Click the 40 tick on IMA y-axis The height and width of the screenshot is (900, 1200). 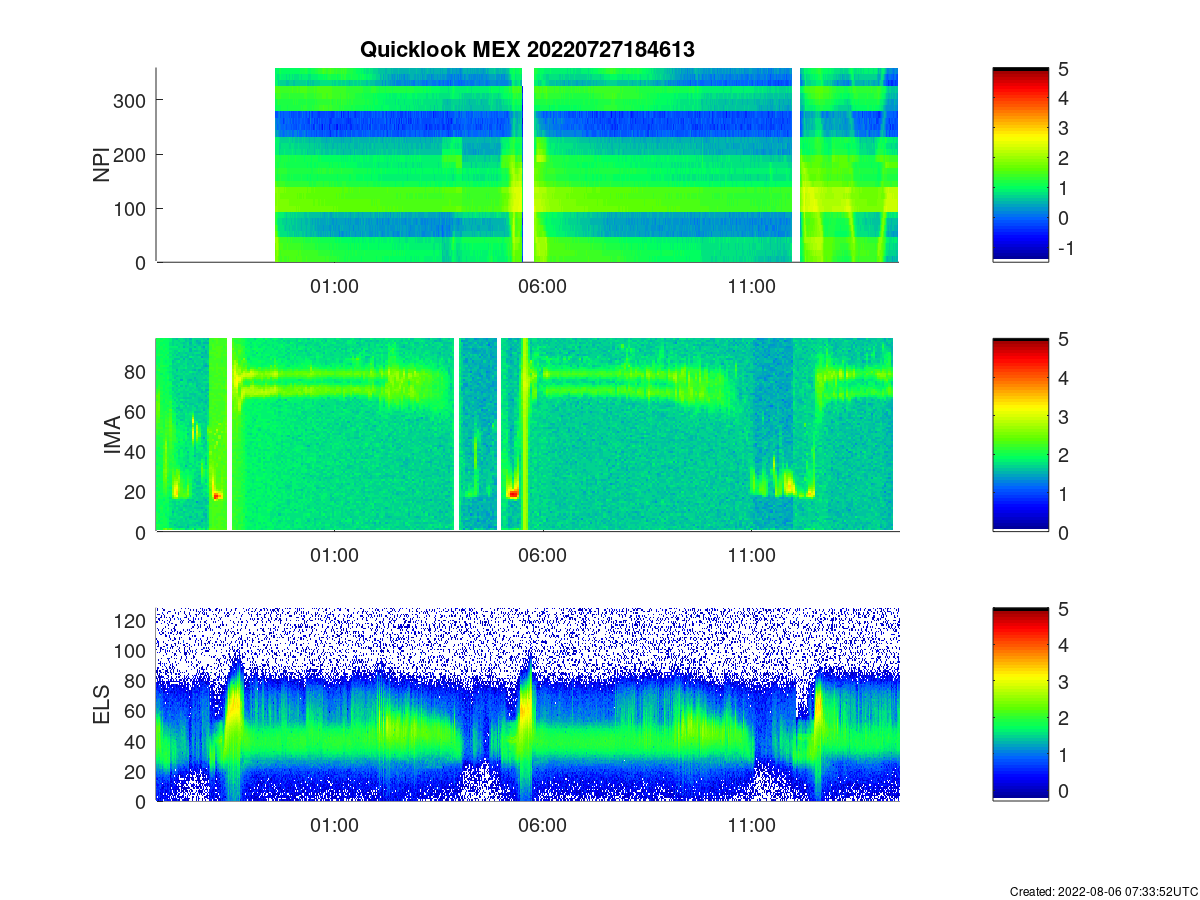[137, 451]
